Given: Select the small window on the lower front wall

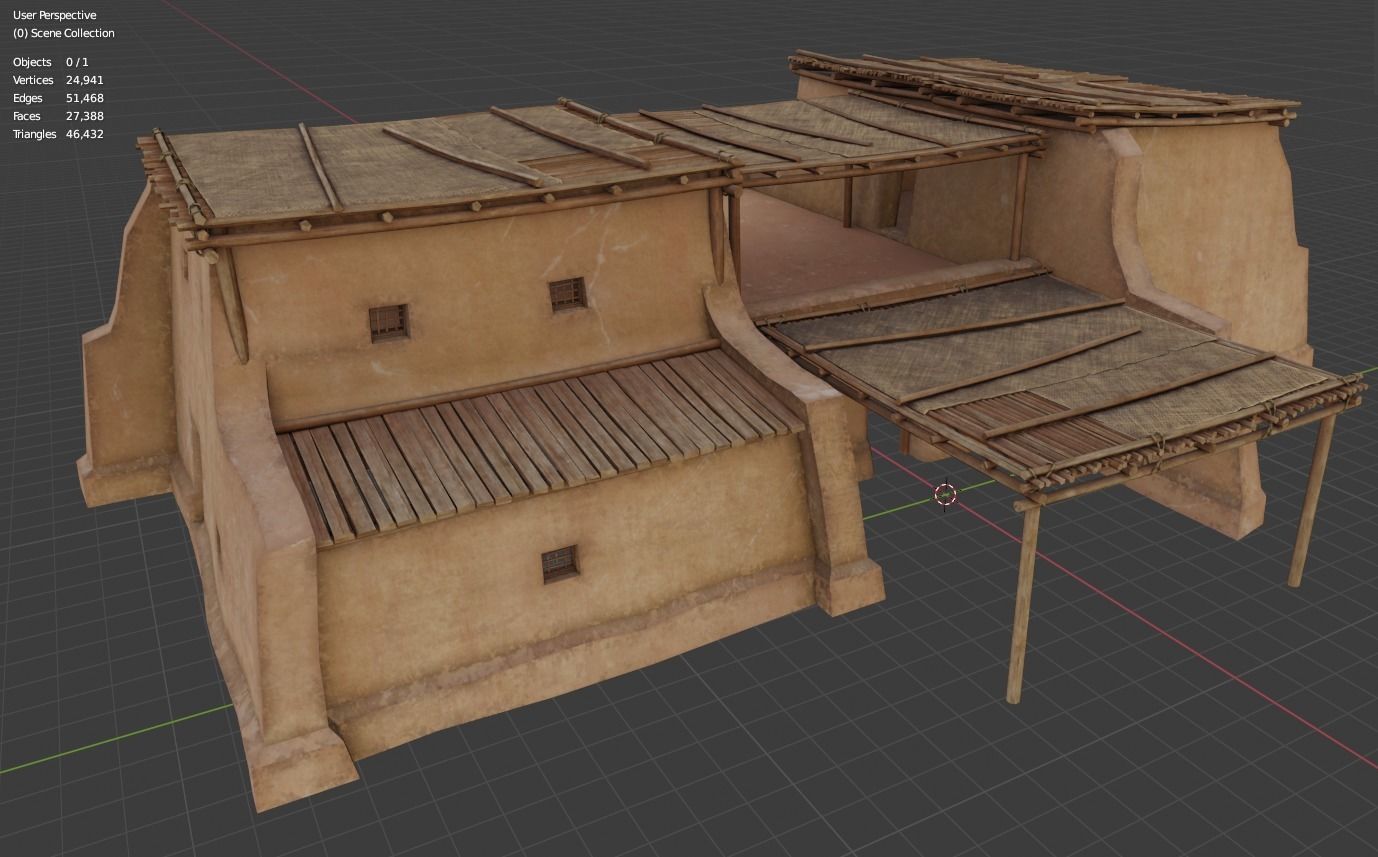Looking at the screenshot, I should pyautogui.click(x=561, y=565).
